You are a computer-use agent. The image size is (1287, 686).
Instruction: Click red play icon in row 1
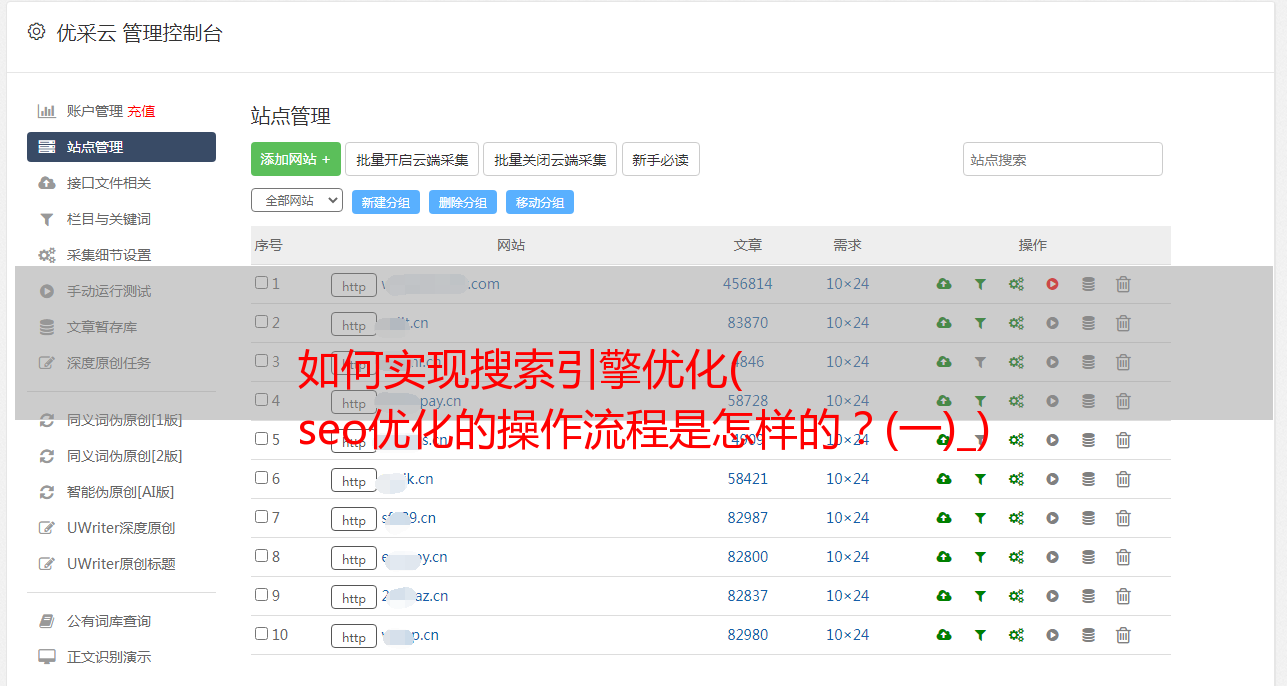coord(1052,284)
